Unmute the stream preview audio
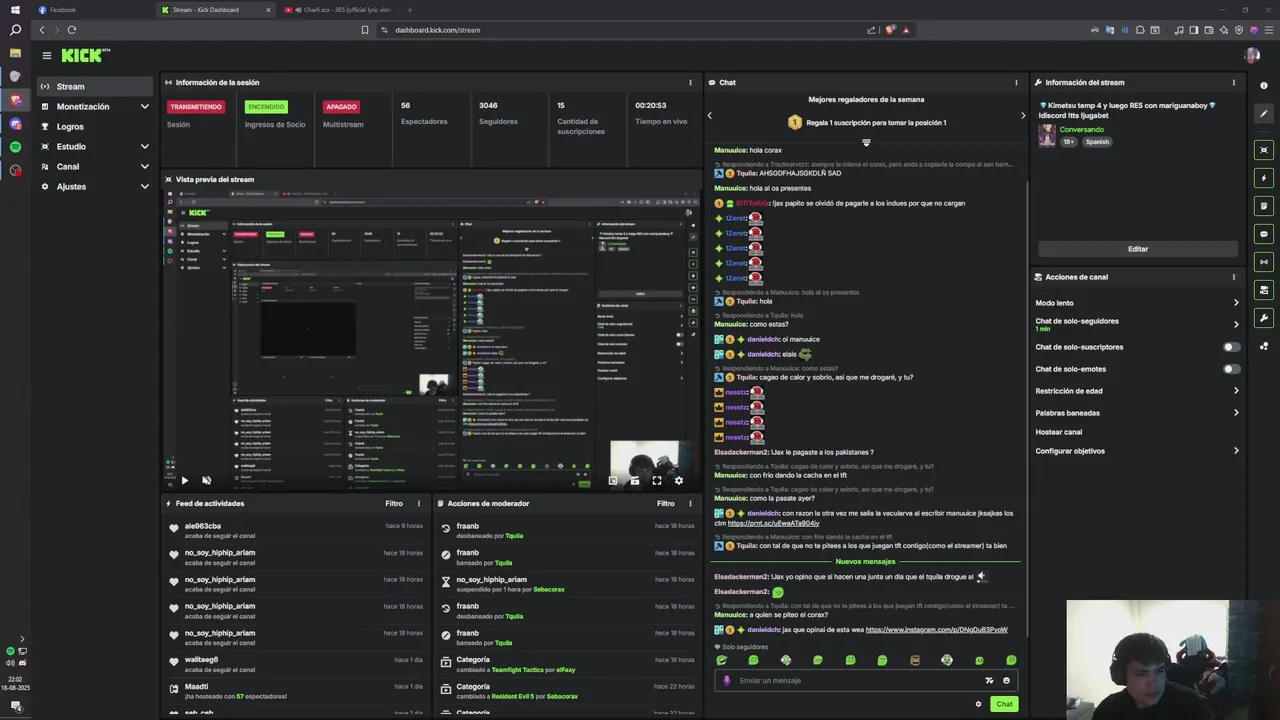Image resolution: width=1280 pixels, height=720 pixels. pos(206,481)
